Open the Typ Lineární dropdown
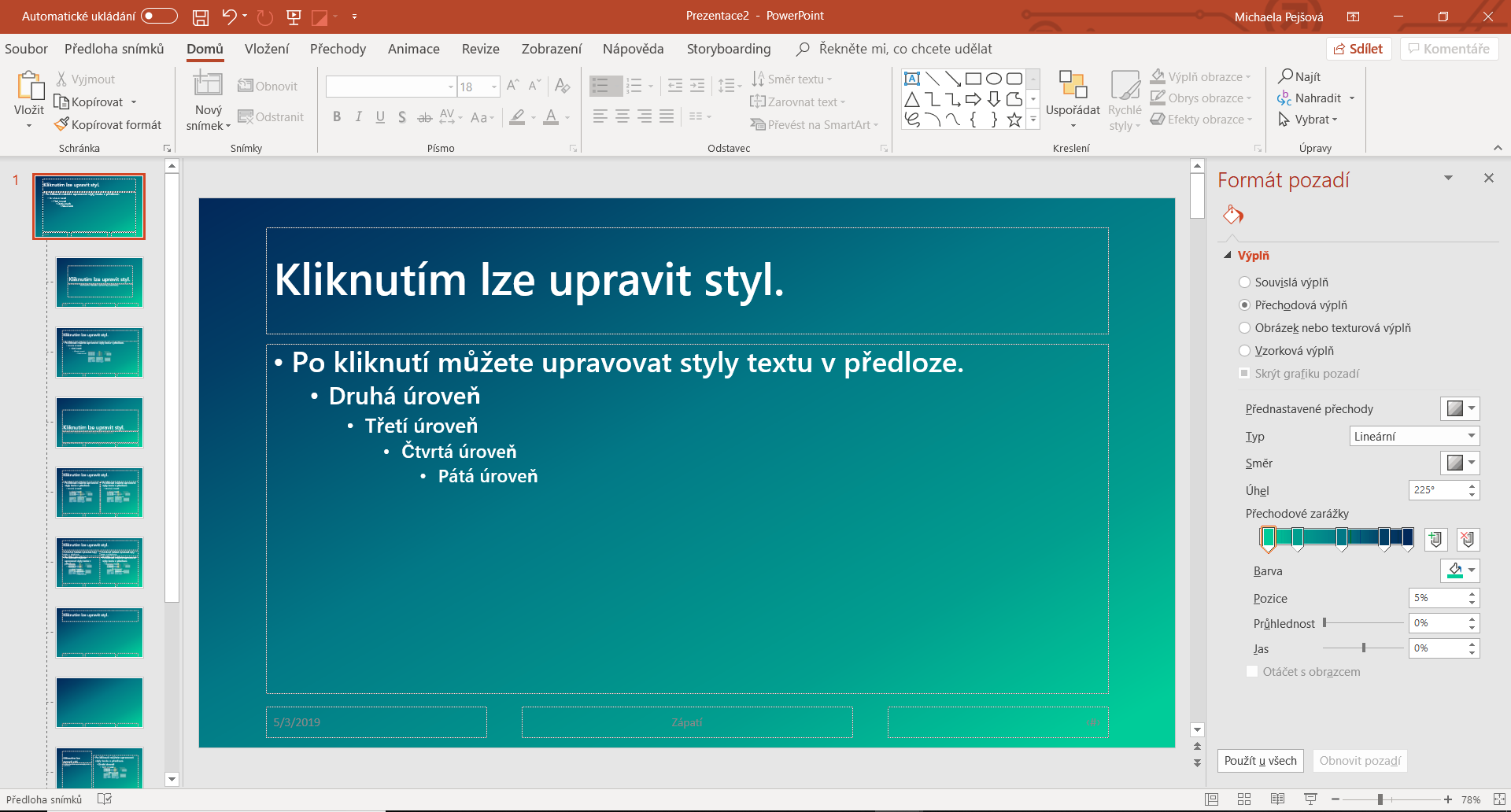 pos(1413,437)
